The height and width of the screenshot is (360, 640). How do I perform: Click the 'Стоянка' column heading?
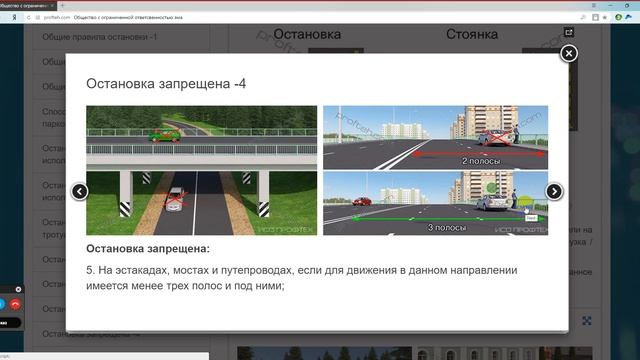pyautogui.click(x=472, y=34)
